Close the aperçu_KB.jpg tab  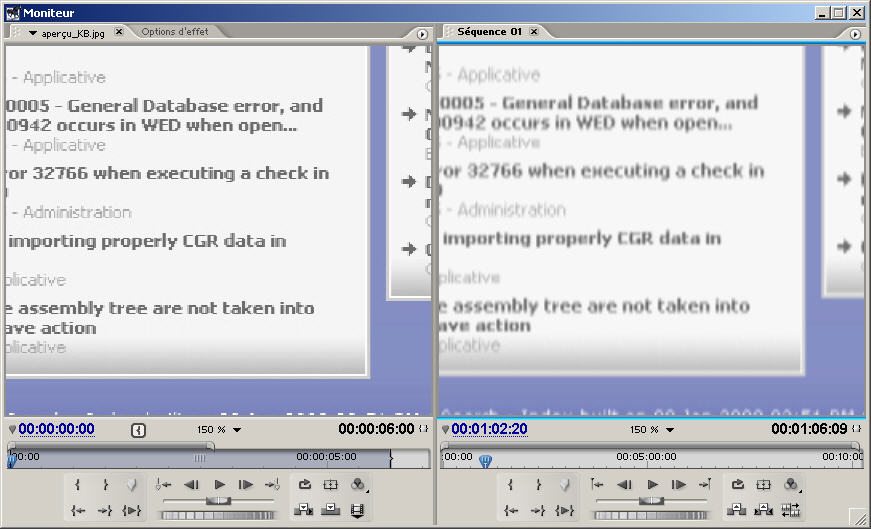tap(118, 32)
